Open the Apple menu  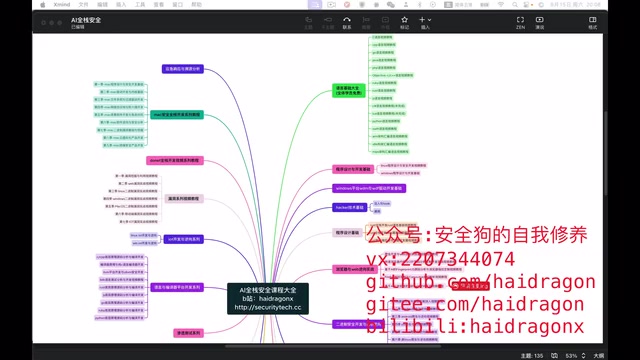point(43,4)
